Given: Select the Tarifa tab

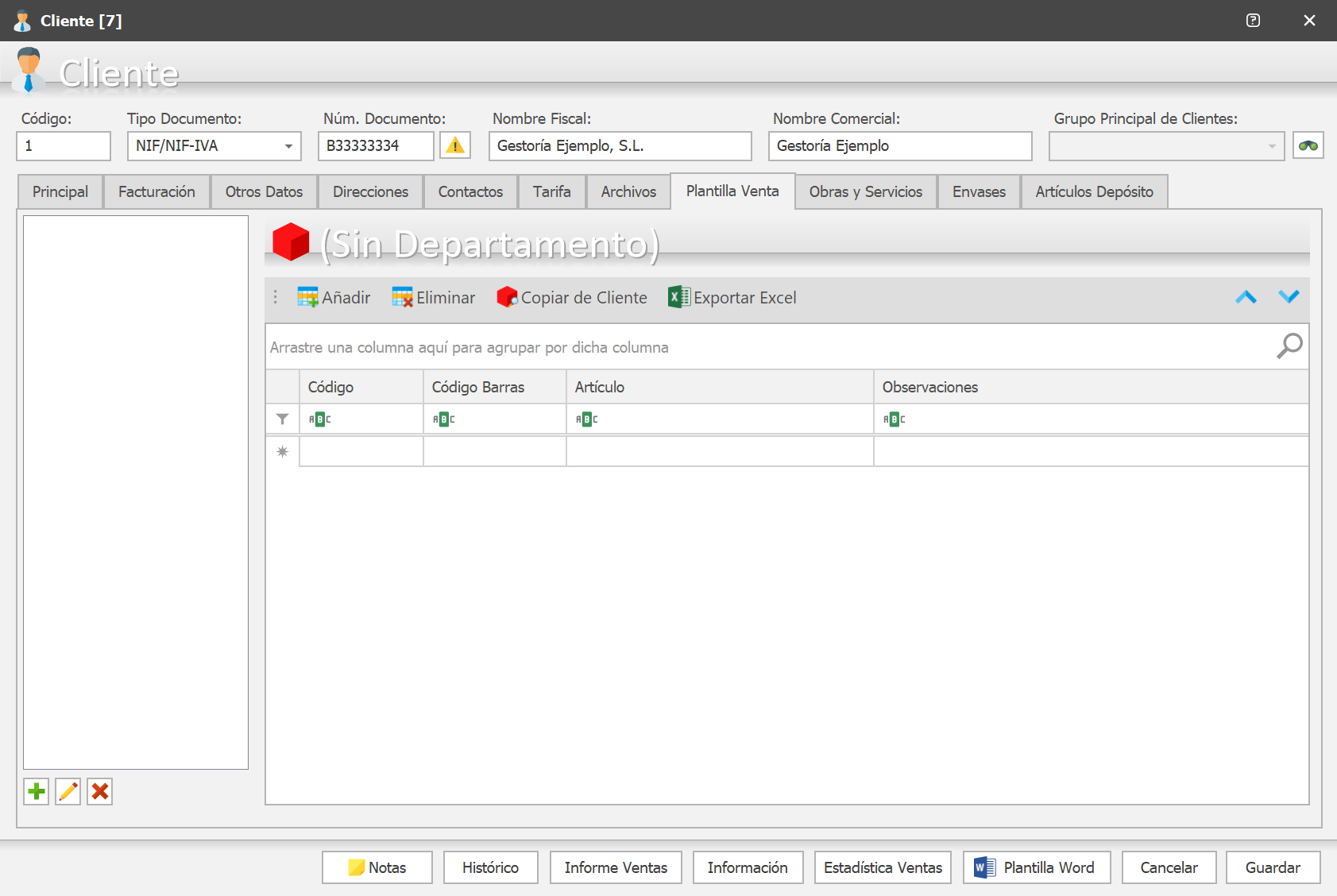Looking at the screenshot, I should click(552, 191).
